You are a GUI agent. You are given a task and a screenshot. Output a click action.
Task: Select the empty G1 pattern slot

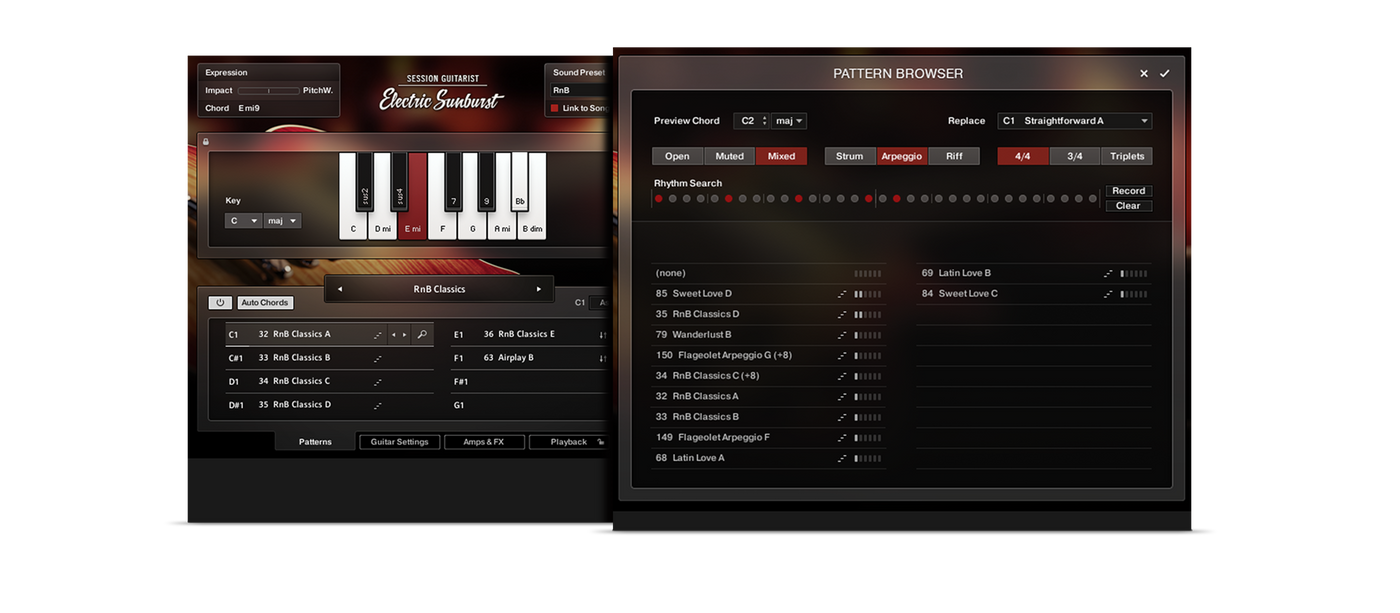pyautogui.click(x=528, y=405)
